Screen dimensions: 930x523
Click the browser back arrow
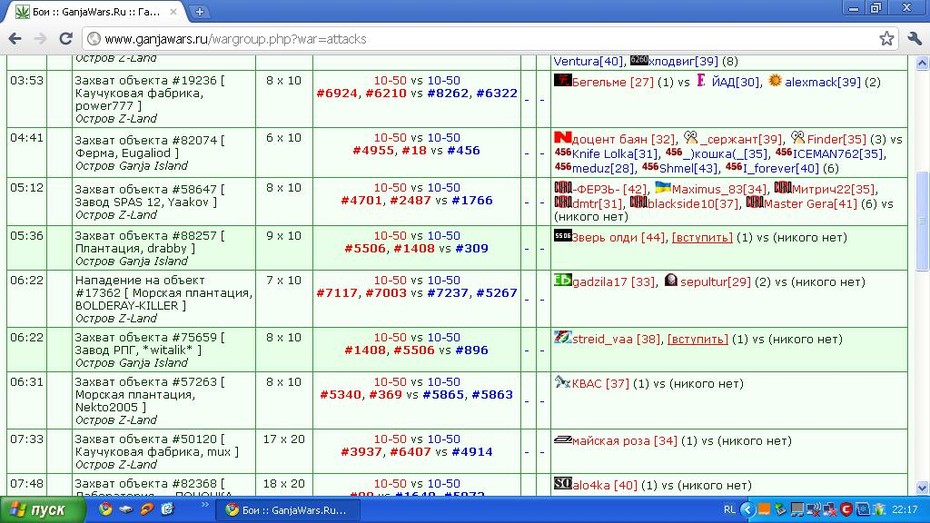pos(15,39)
